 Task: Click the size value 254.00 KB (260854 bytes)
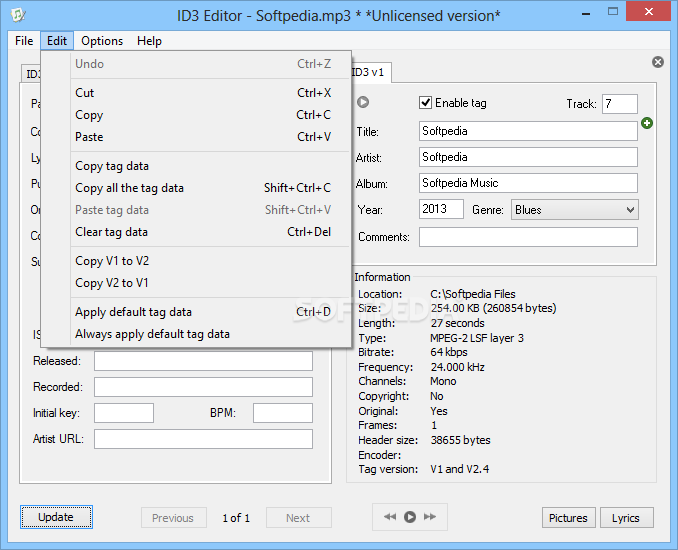point(493,308)
